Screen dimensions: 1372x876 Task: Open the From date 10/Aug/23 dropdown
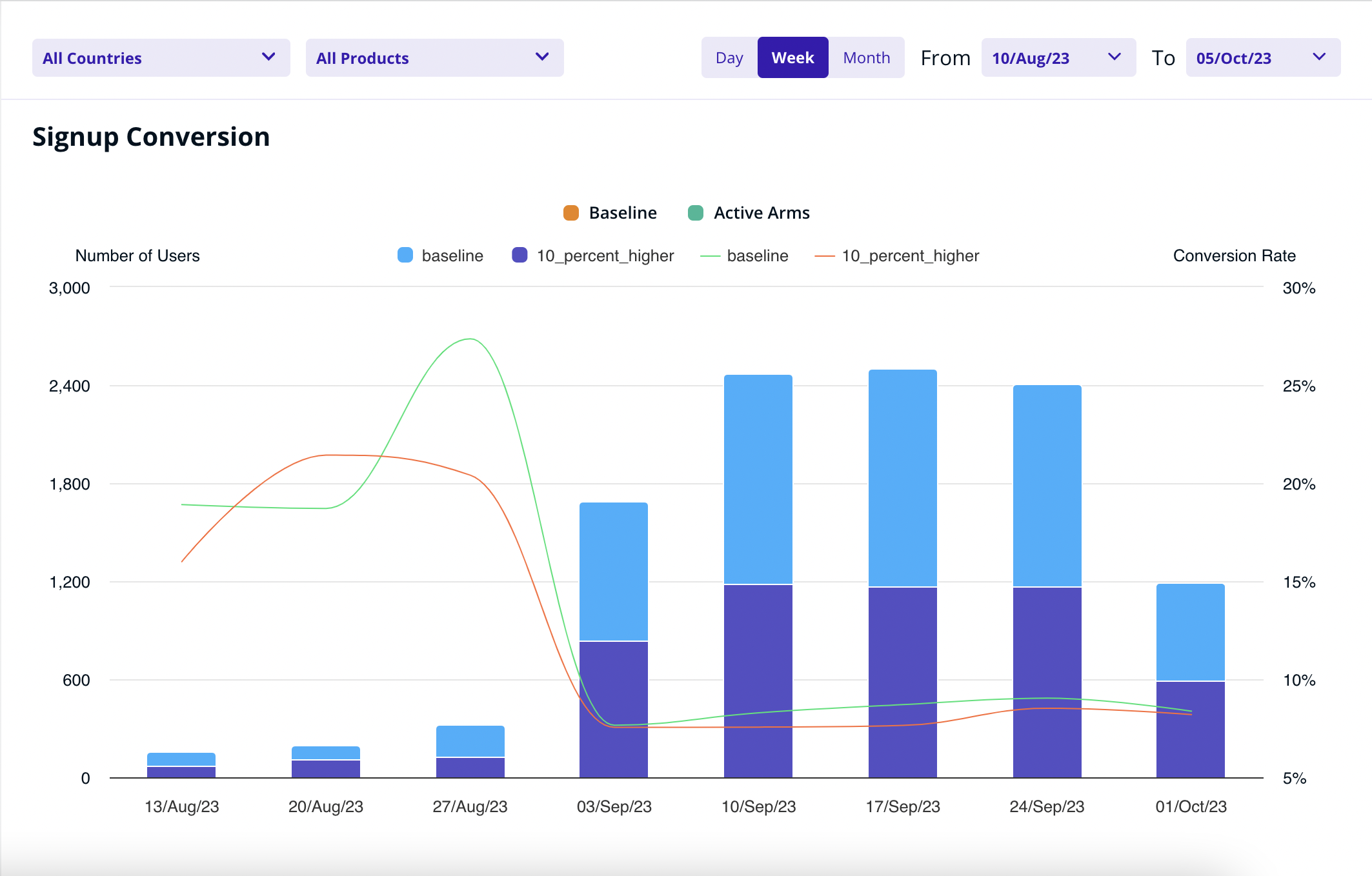pyautogui.click(x=1058, y=58)
